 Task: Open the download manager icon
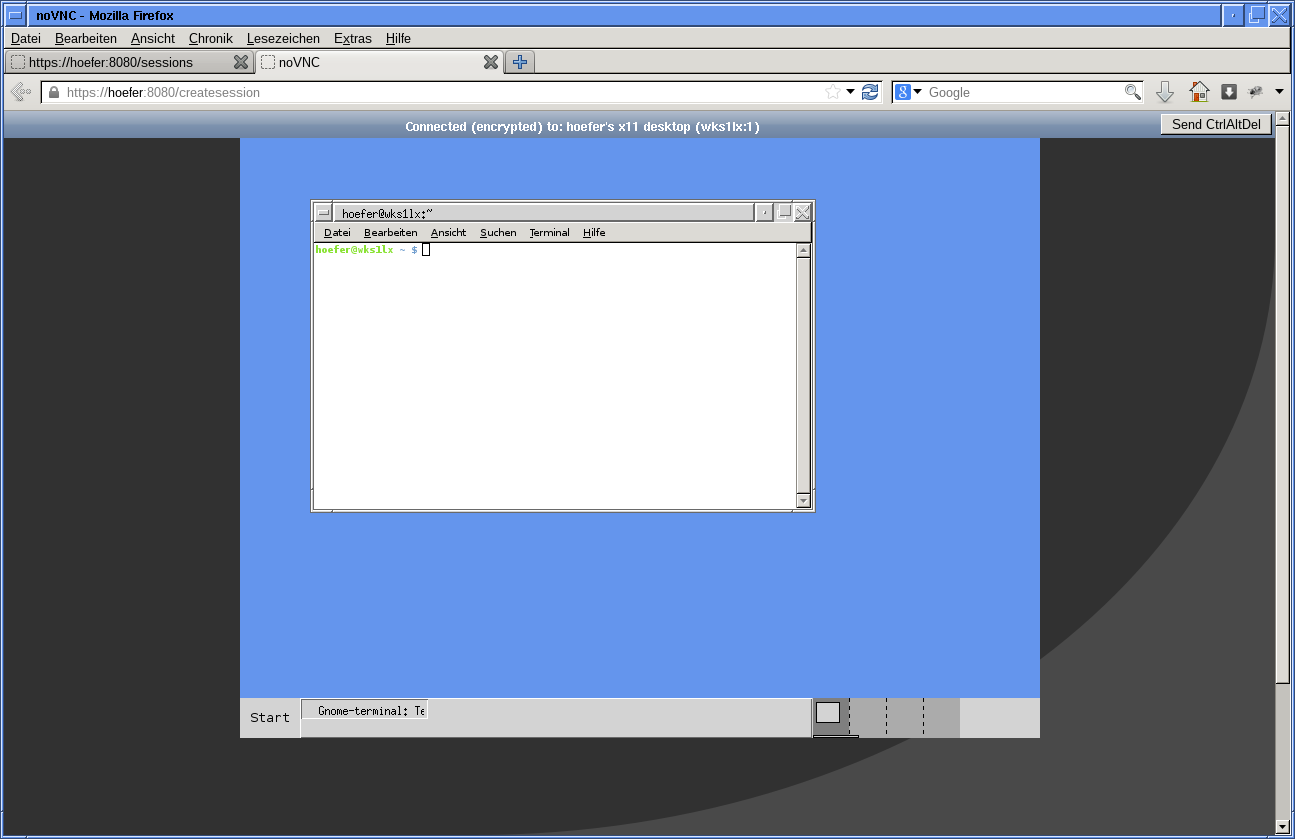[x=1228, y=92]
